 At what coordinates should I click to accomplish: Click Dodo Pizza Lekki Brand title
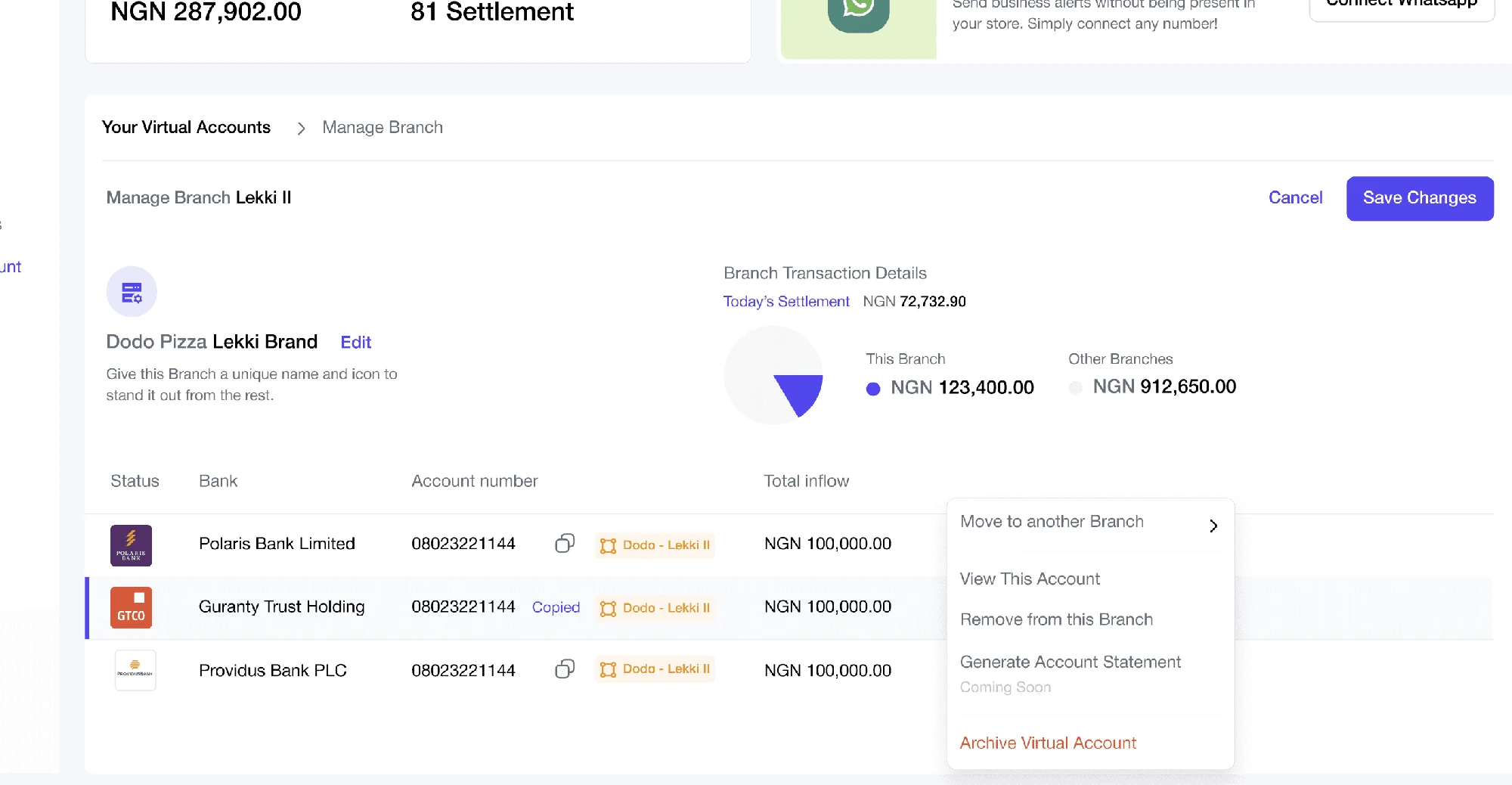point(212,342)
